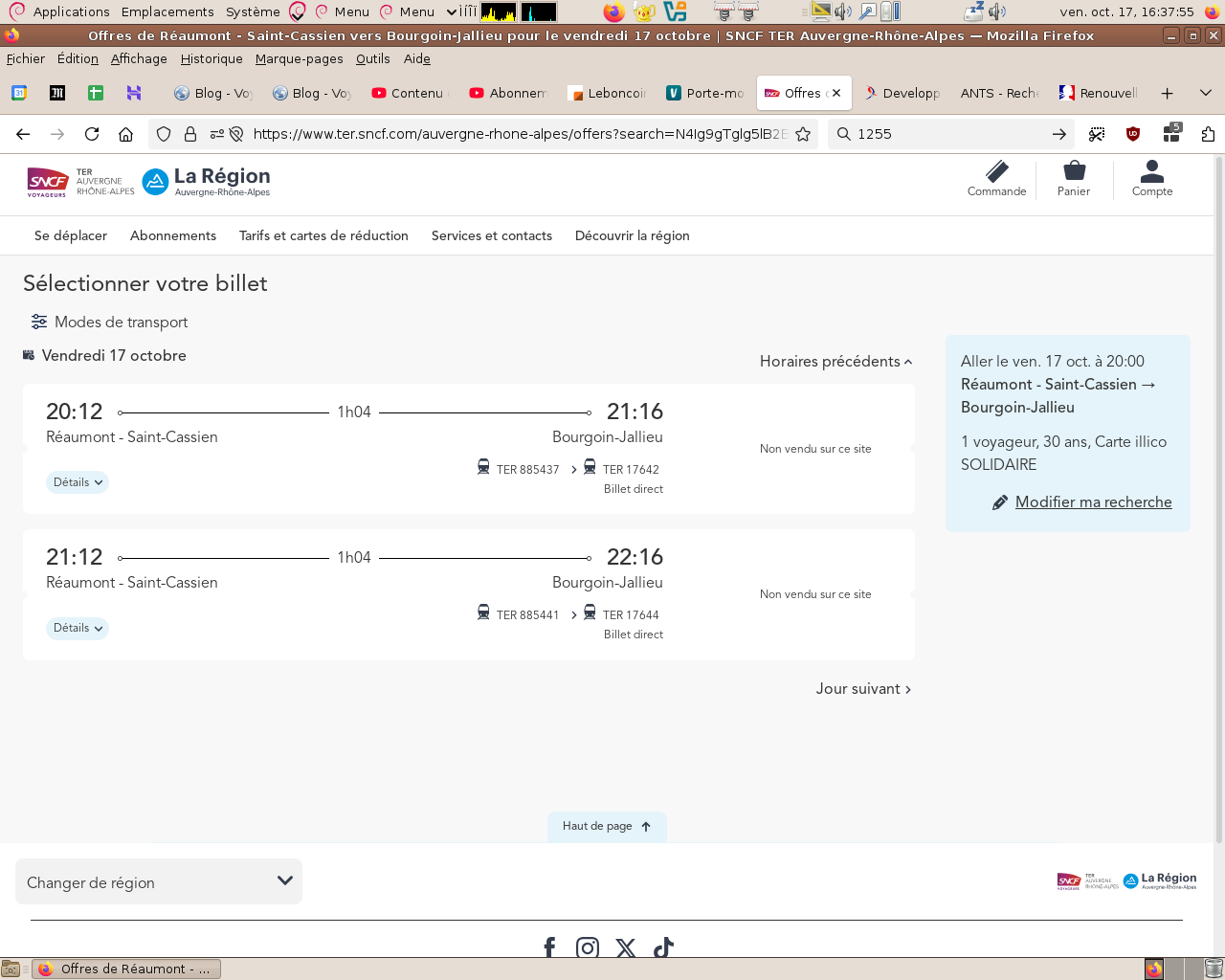1225x980 pixels.
Task: Open the Abonnements navigation menu
Action: [173, 235]
